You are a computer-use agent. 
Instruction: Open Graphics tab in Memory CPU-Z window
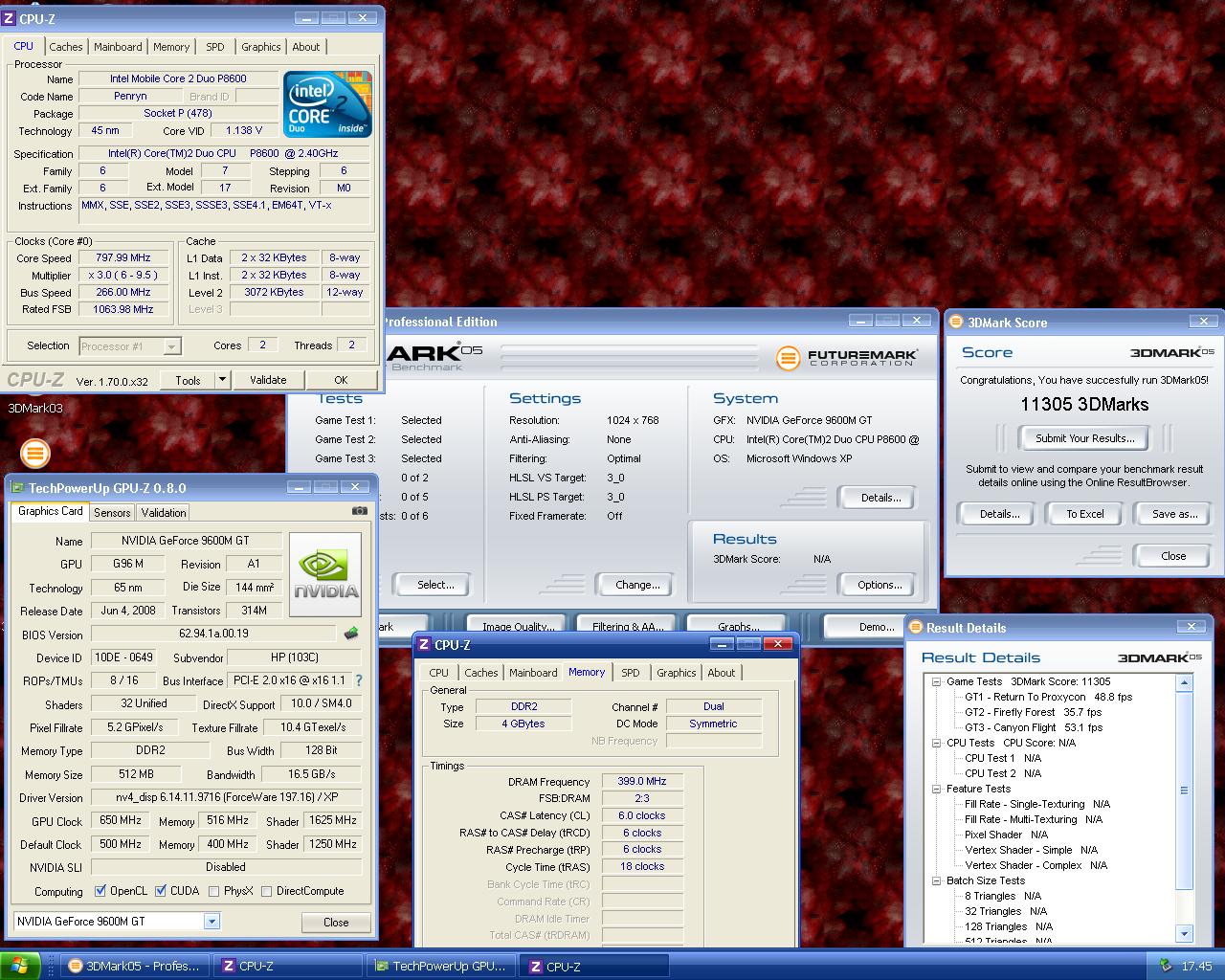(677, 673)
